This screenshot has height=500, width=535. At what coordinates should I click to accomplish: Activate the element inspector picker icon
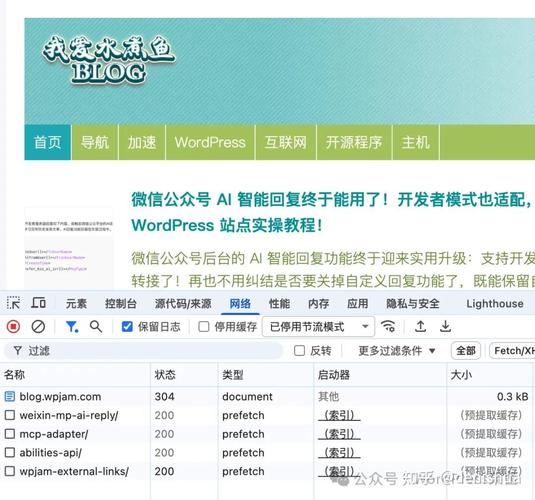click(x=13, y=303)
